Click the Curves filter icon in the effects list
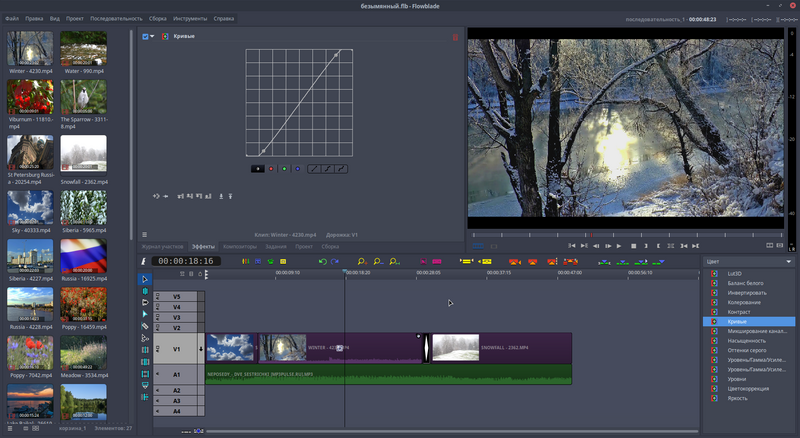 714,321
